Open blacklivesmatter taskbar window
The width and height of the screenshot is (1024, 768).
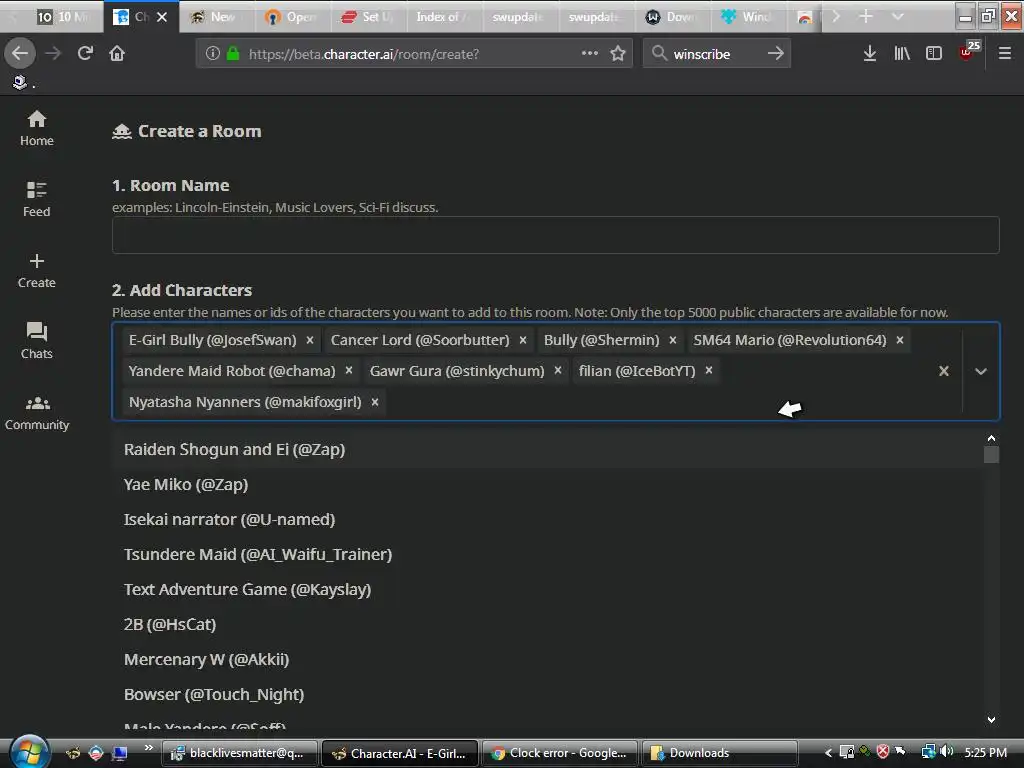point(239,753)
